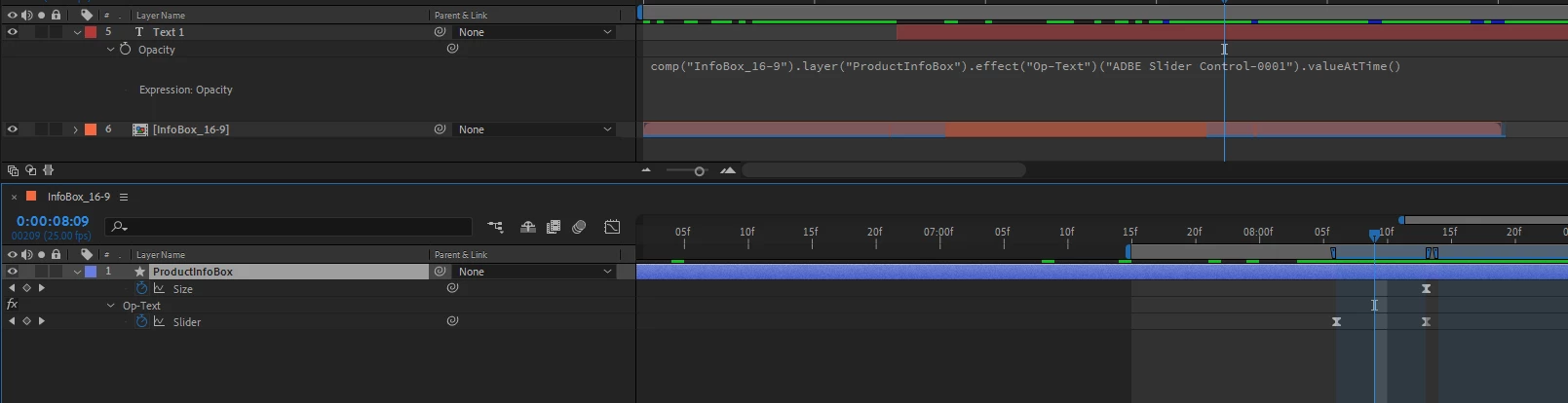Image resolution: width=1568 pixels, height=403 pixels.
Task: Click pick whip for [InfoBox_16-9] parent
Action: 440,129
